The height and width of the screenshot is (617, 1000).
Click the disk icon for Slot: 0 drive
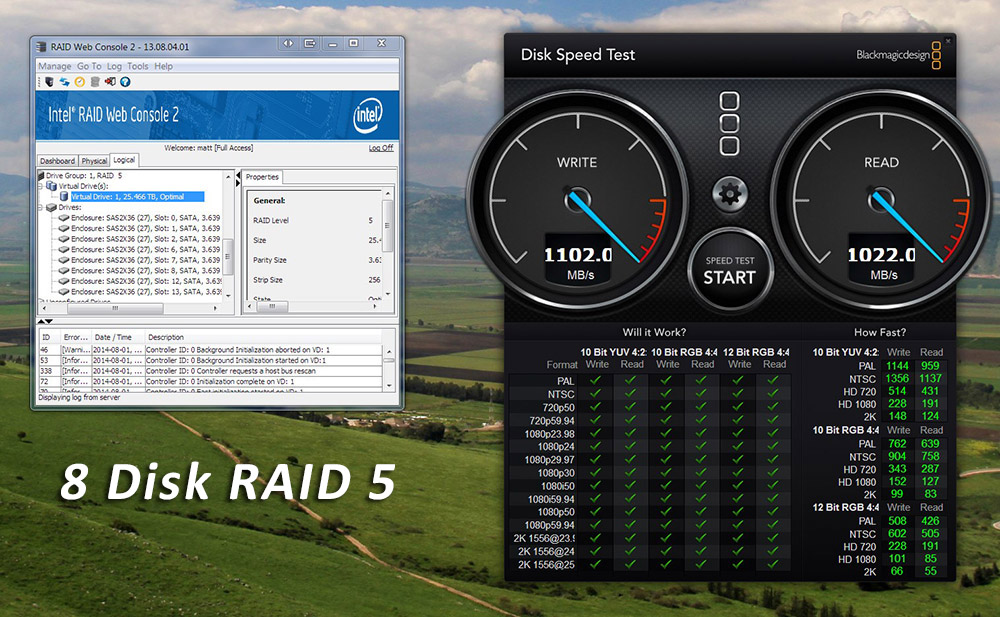coord(64,218)
